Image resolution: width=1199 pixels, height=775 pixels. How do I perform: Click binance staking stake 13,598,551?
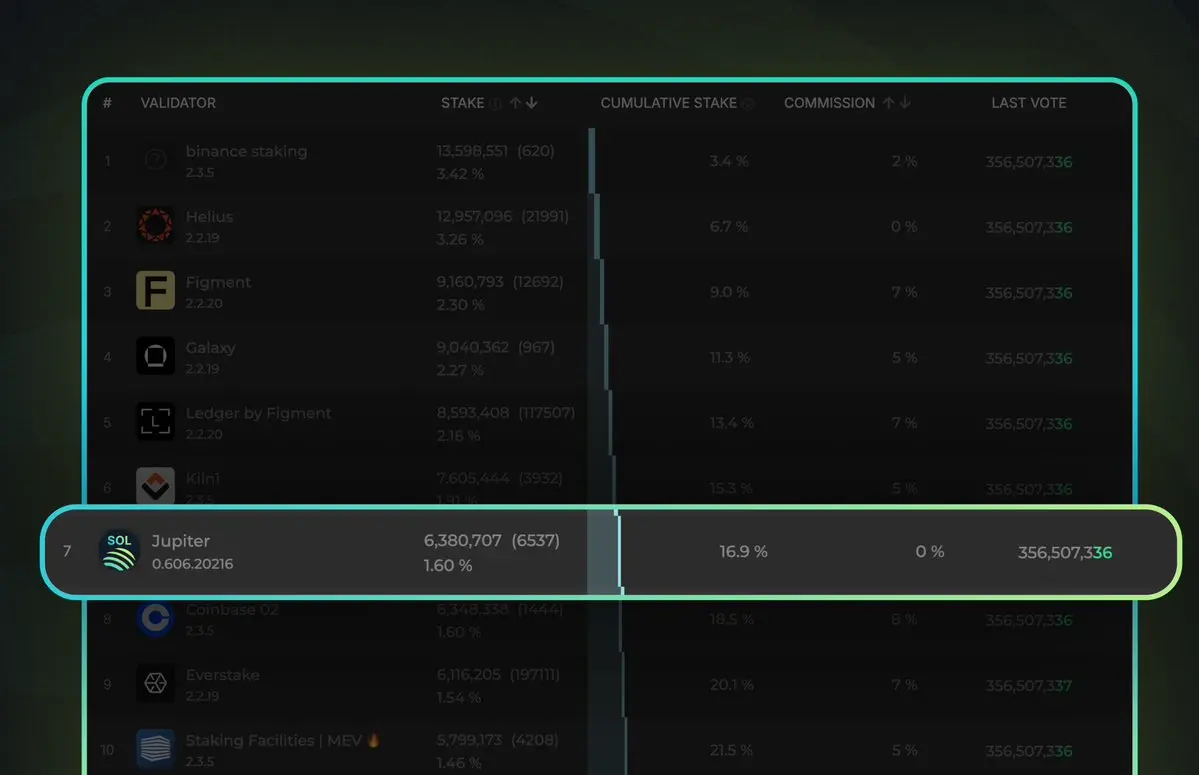coord(472,151)
